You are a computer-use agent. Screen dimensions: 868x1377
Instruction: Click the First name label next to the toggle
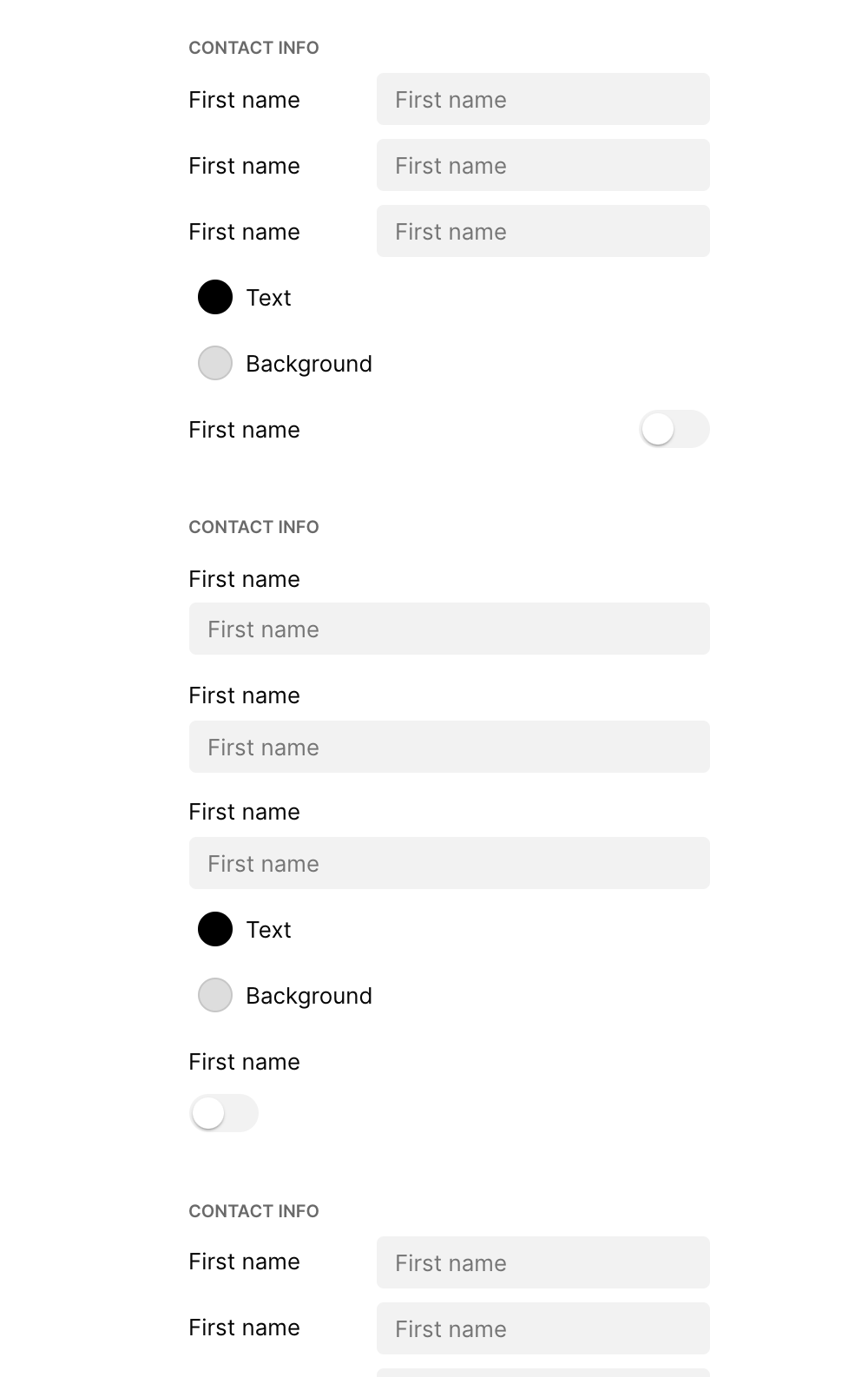pos(244,429)
